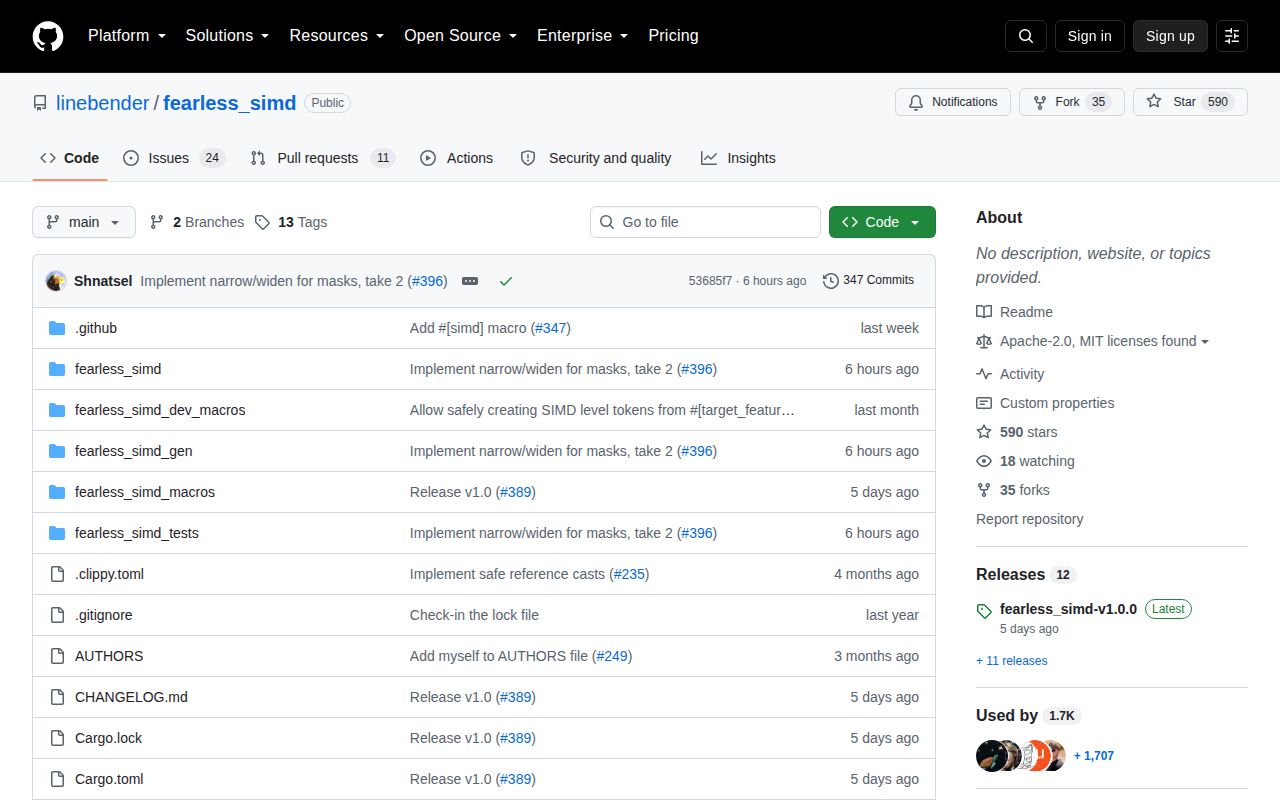
Task: Open the Insights tab
Action: click(x=738, y=158)
